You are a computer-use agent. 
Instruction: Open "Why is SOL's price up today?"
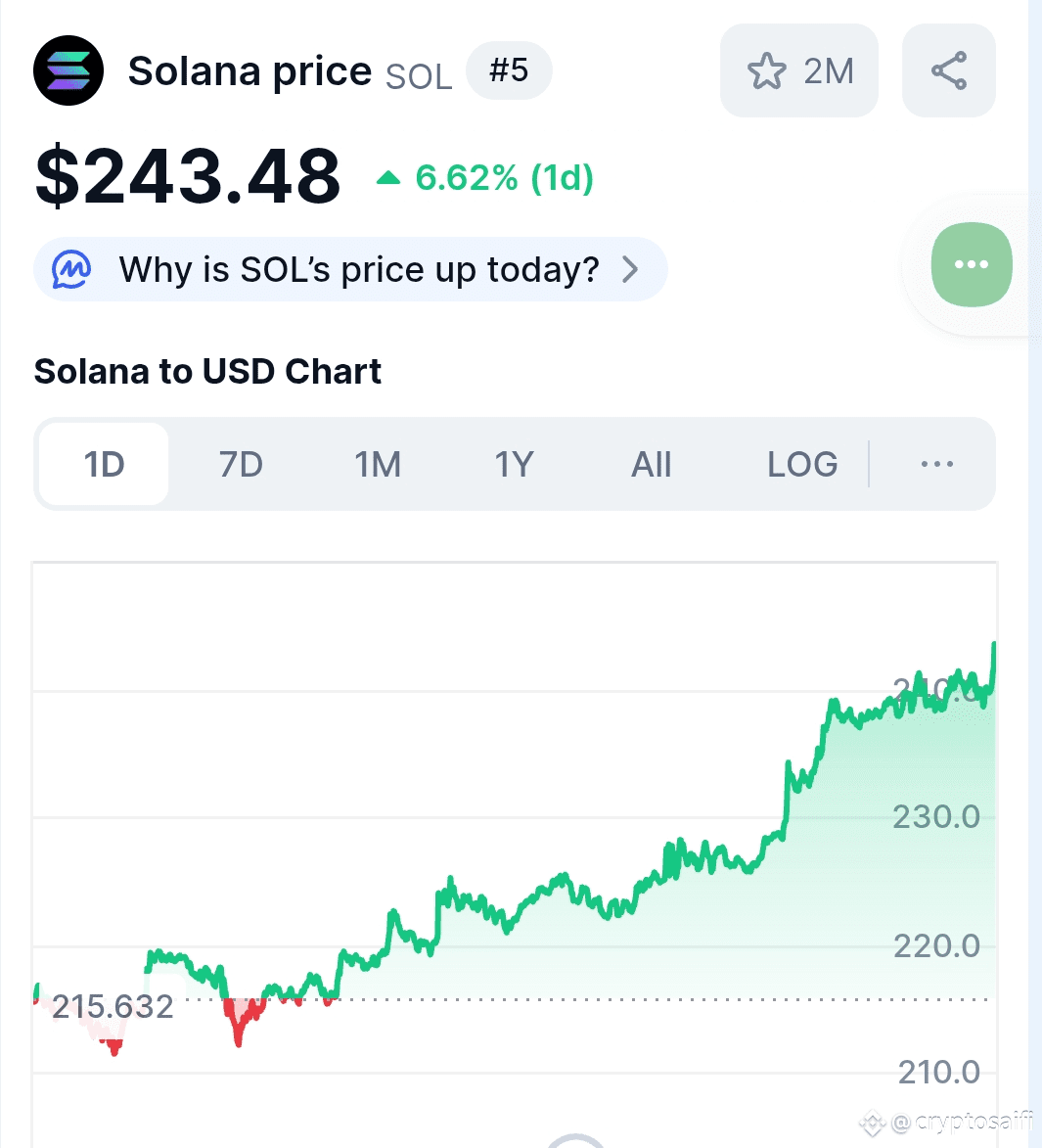click(358, 269)
